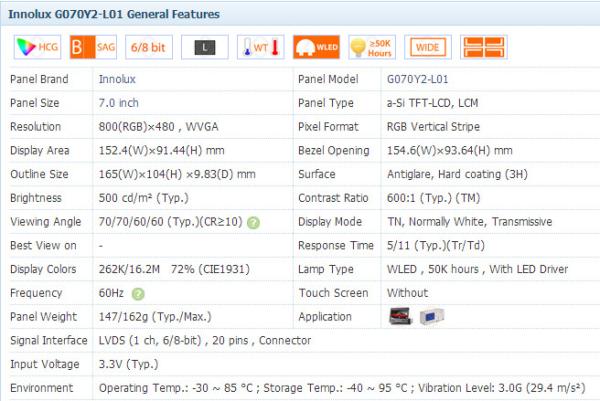This screenshot has width=600, height=401.
Task: Select the 800(RGB)×480 , WVGA resolution value
Action: pyautogui.click(x=158, y=127)
